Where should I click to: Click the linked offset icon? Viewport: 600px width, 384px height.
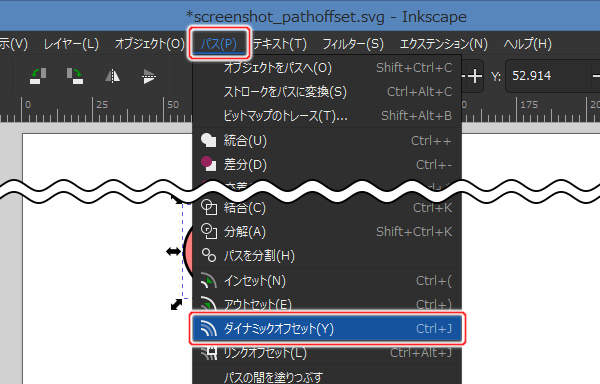(x=209, y=353)
